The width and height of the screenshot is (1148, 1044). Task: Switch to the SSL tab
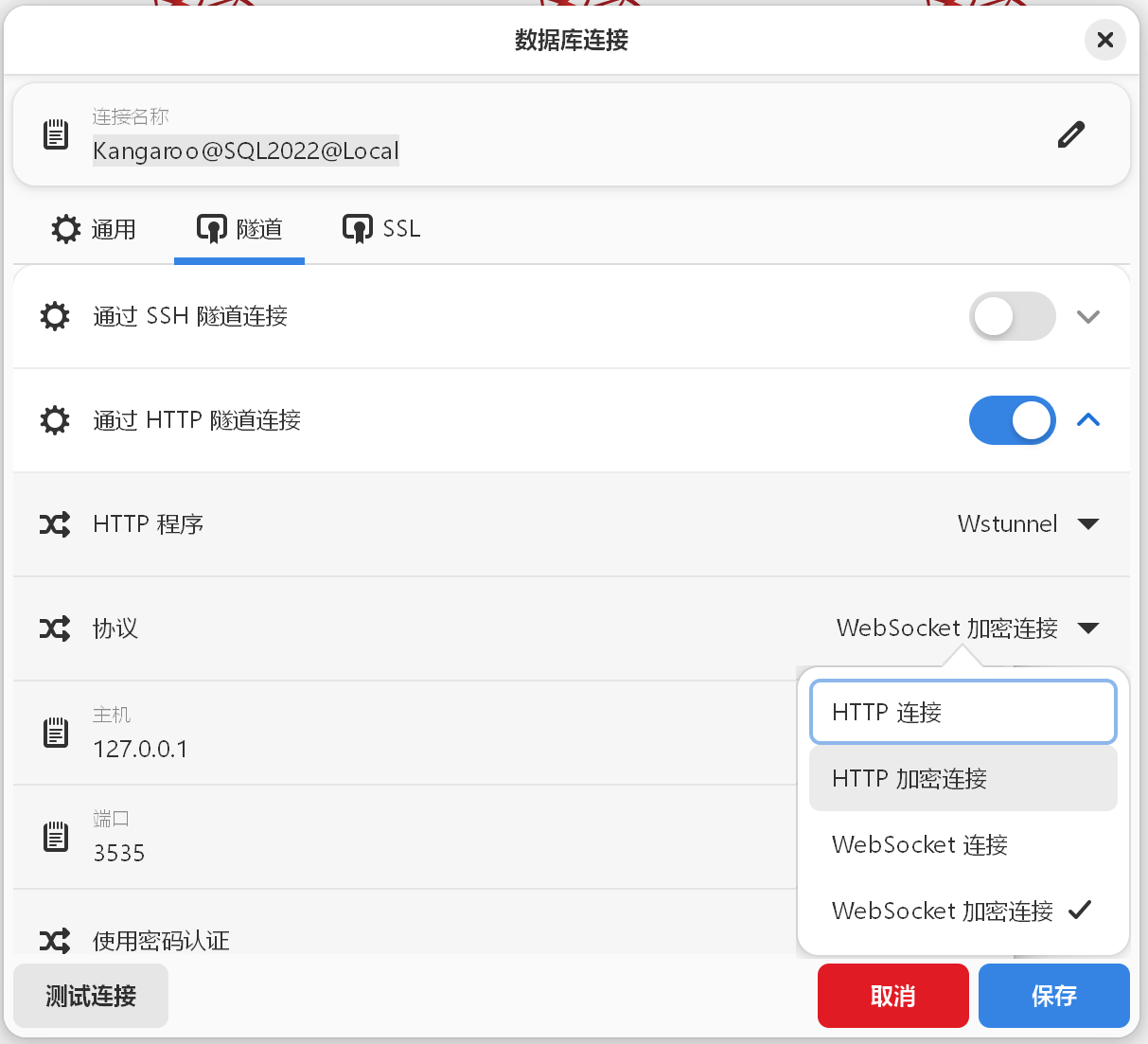tap(380, 228)
